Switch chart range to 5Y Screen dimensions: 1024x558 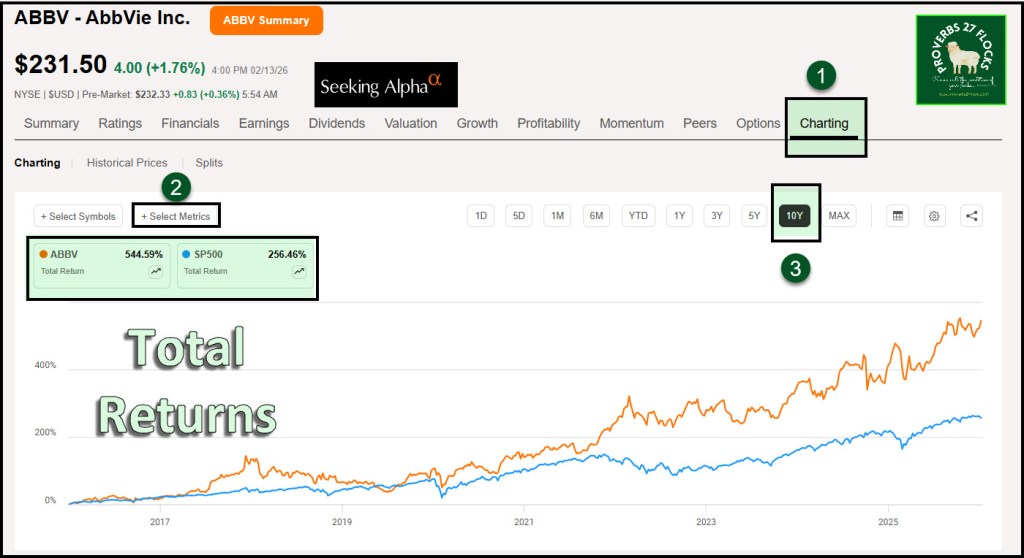[x=754, y=216]
